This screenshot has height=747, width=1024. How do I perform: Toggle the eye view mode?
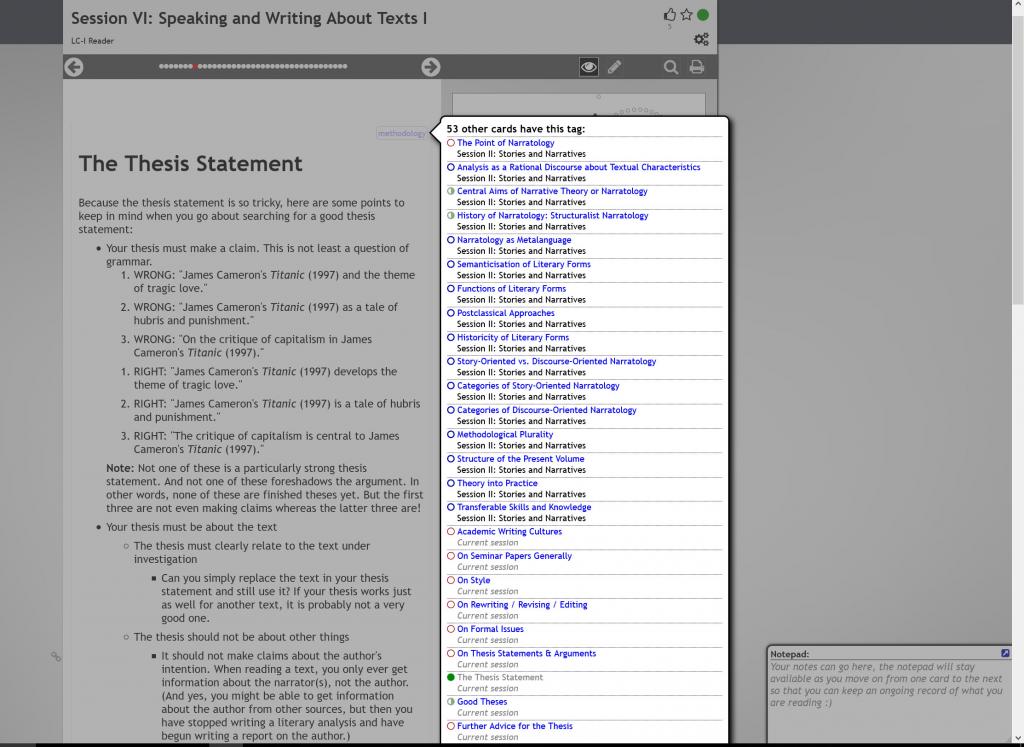(589, 67)
